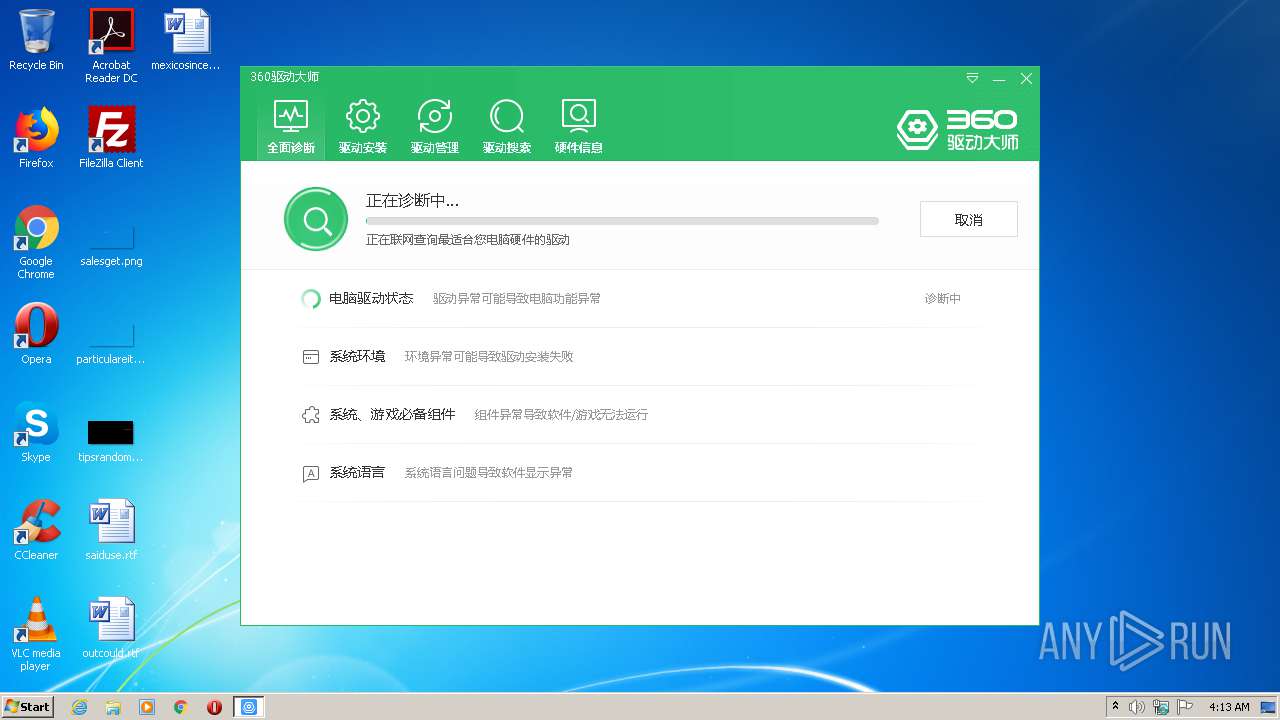Go to the 驱动搜索 tab
The height and width of the screenshot is (720, 1280).
[507, 127]
